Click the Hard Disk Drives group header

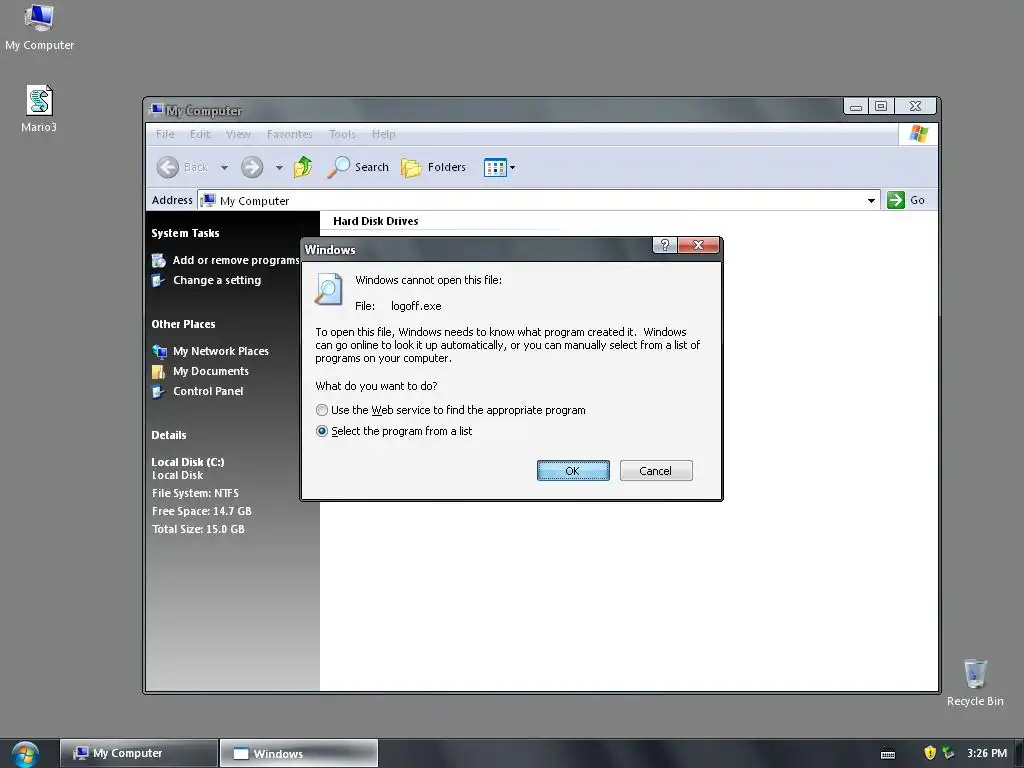[376, 221]
